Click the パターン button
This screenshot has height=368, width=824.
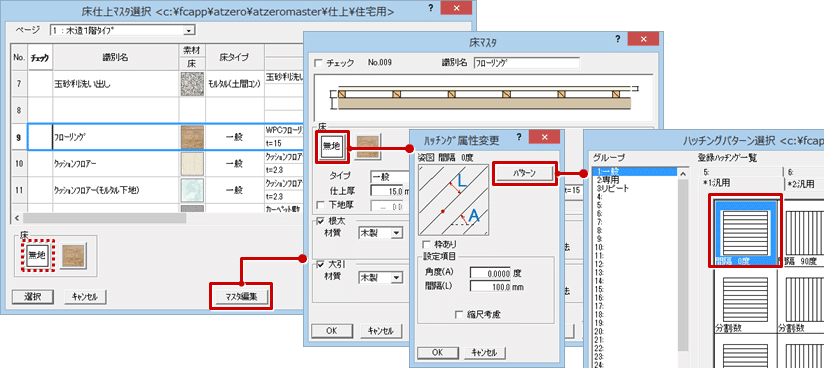click(523, 173)
